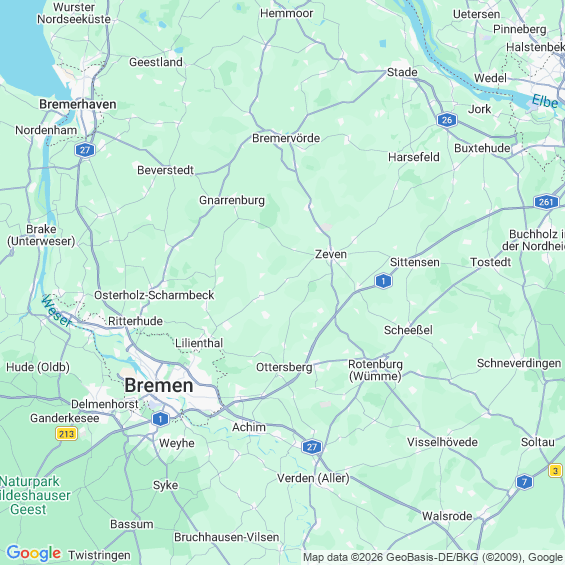Click the yellow 3 road shield
Image resolution: width=565 pixels, height=565 pixels.
[x=555, y=471]
